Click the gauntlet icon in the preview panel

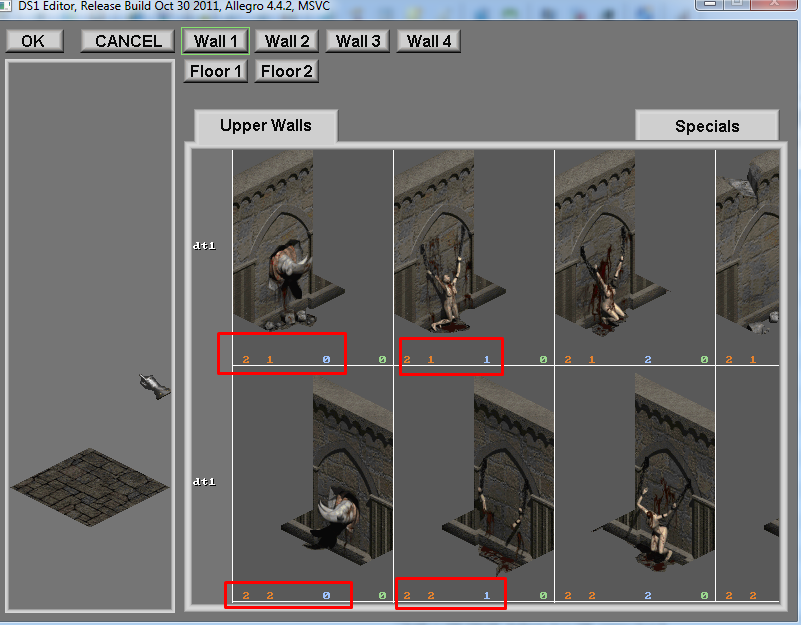point(155,387)
